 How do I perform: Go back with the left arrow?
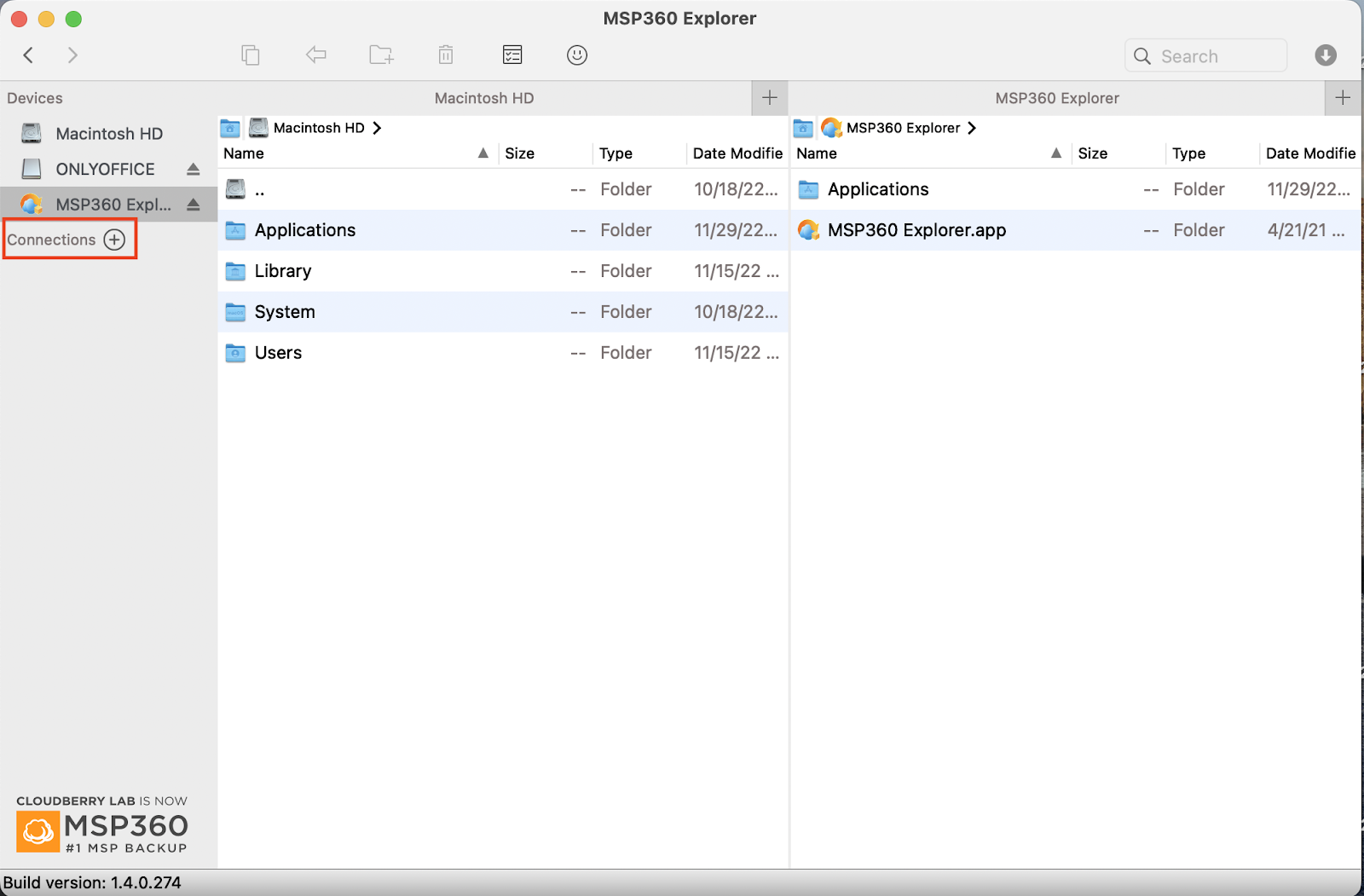pyautogui.click(x=28, y=55)
